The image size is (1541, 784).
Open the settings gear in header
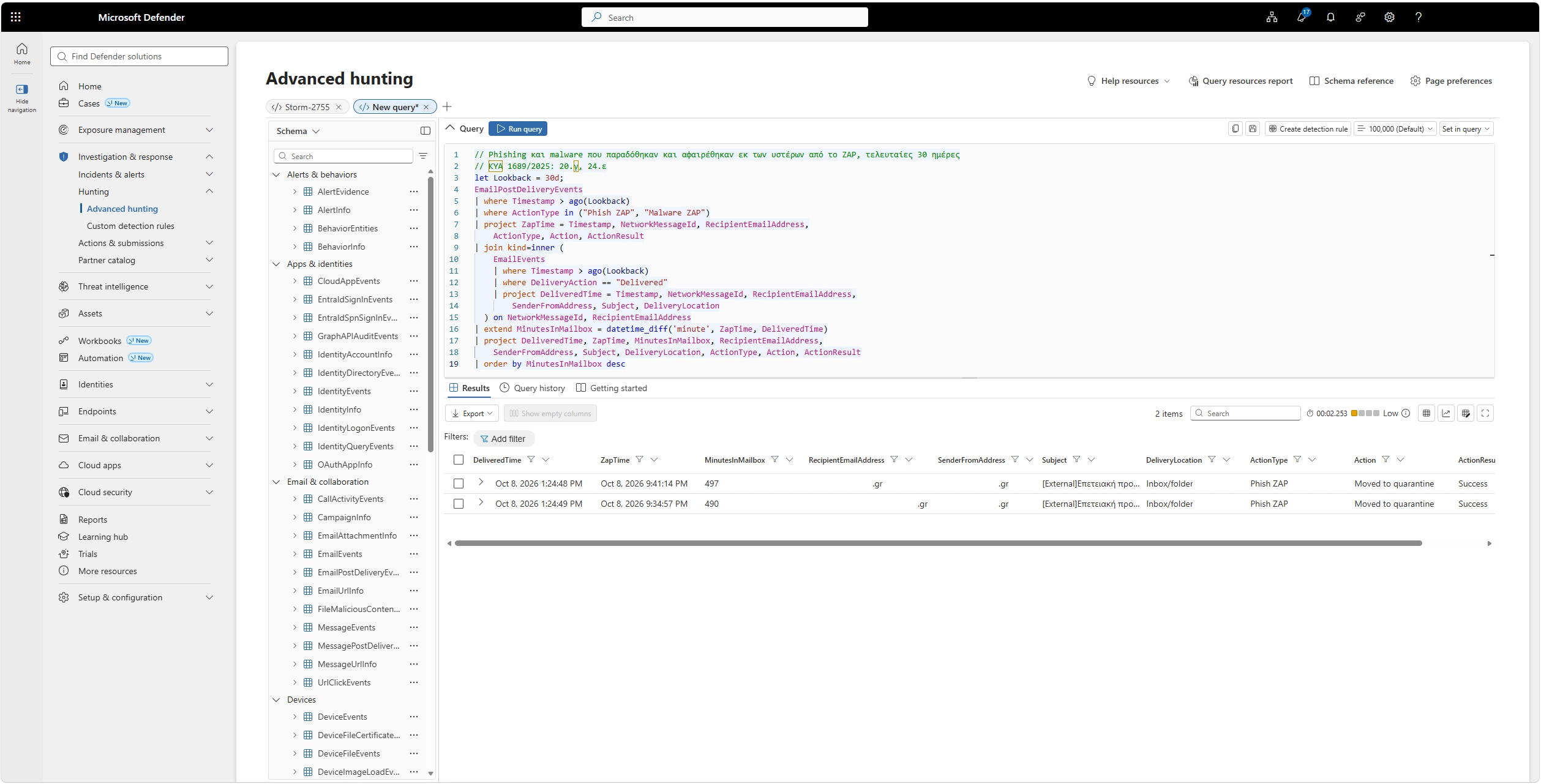[x=1389, y=17]
